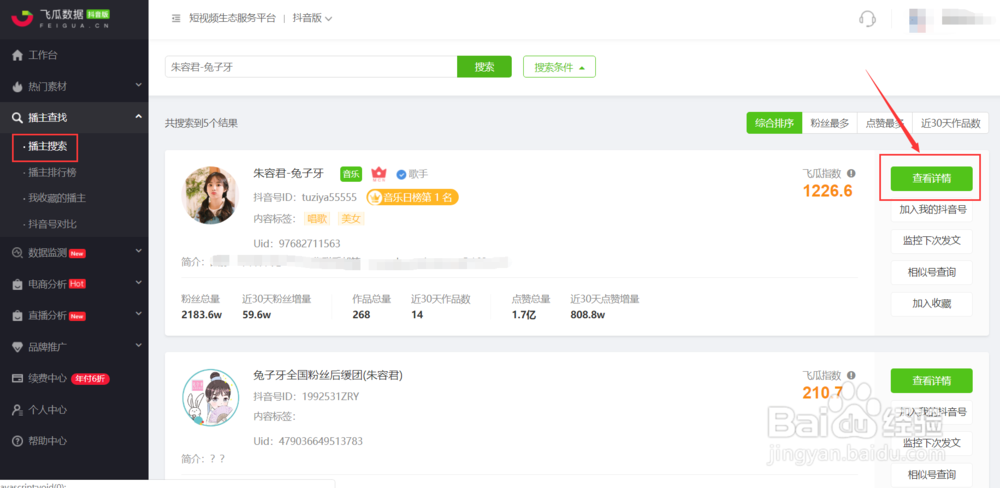1000x488 pixels.
Task: Expand the 电商分析 menu chevron
Action: click(x=138, y=283)
